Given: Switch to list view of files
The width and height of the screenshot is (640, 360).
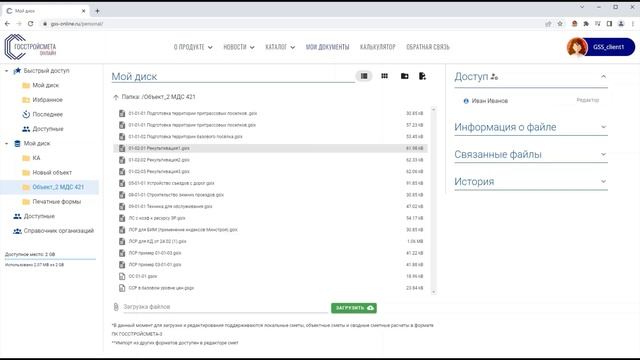Looking at the screenshot, I should (x=364, y=76).
